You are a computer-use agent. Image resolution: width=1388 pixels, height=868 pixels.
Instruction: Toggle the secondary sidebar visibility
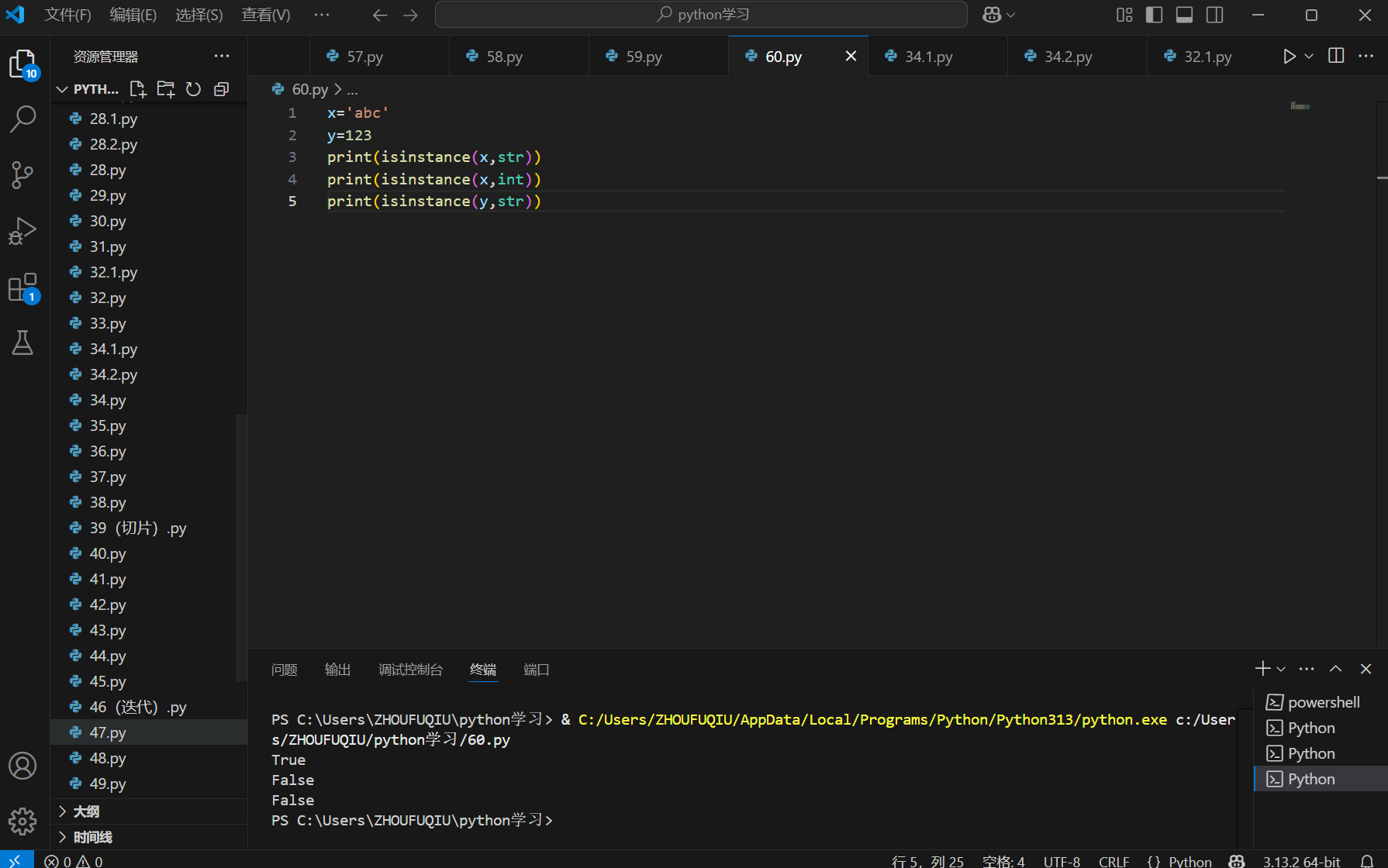1215,15
